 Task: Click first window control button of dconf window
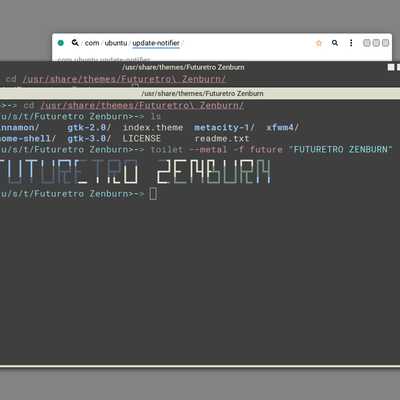(x=367, y=43)
